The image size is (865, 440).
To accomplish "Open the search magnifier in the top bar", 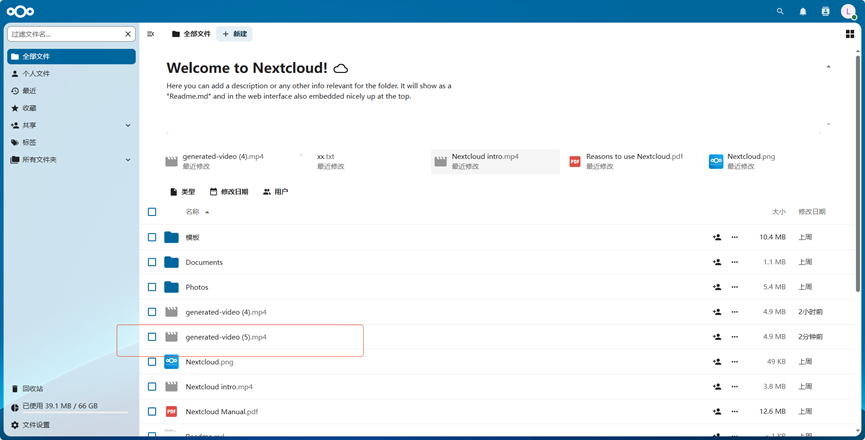I will pyautogui.click(x=780, y=11).
